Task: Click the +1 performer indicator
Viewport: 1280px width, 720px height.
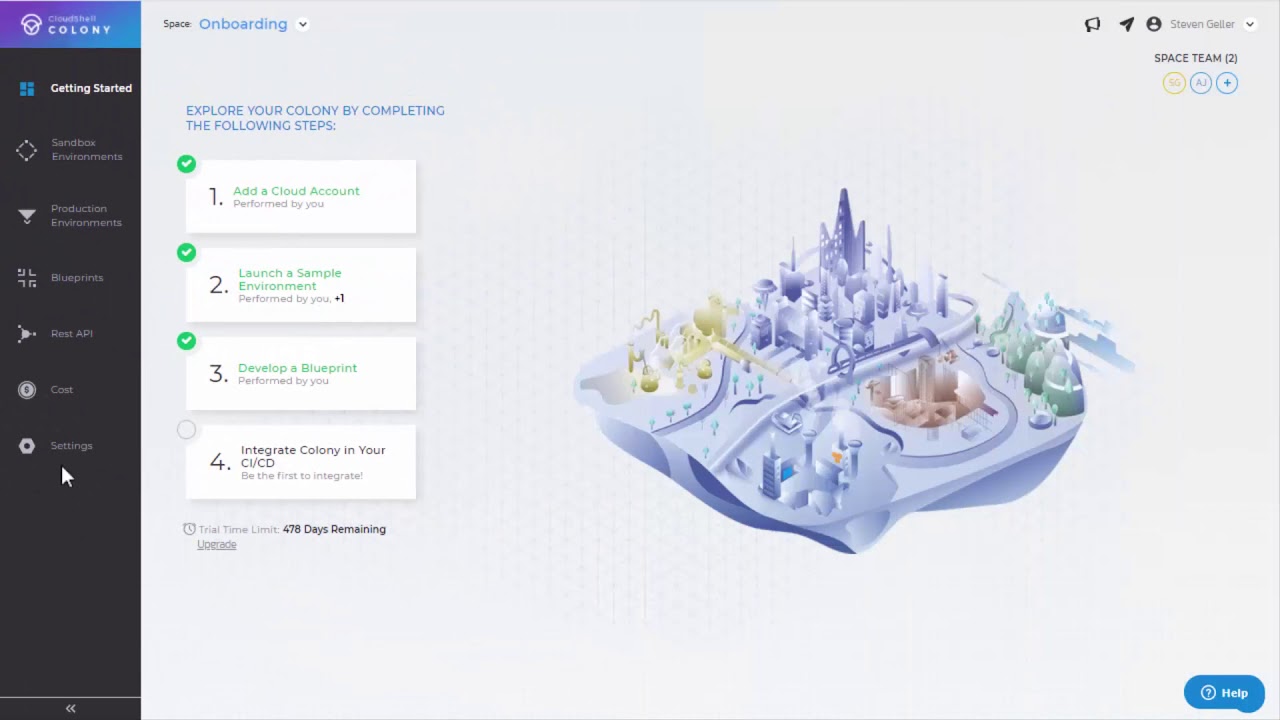Action: pos(339,299)
